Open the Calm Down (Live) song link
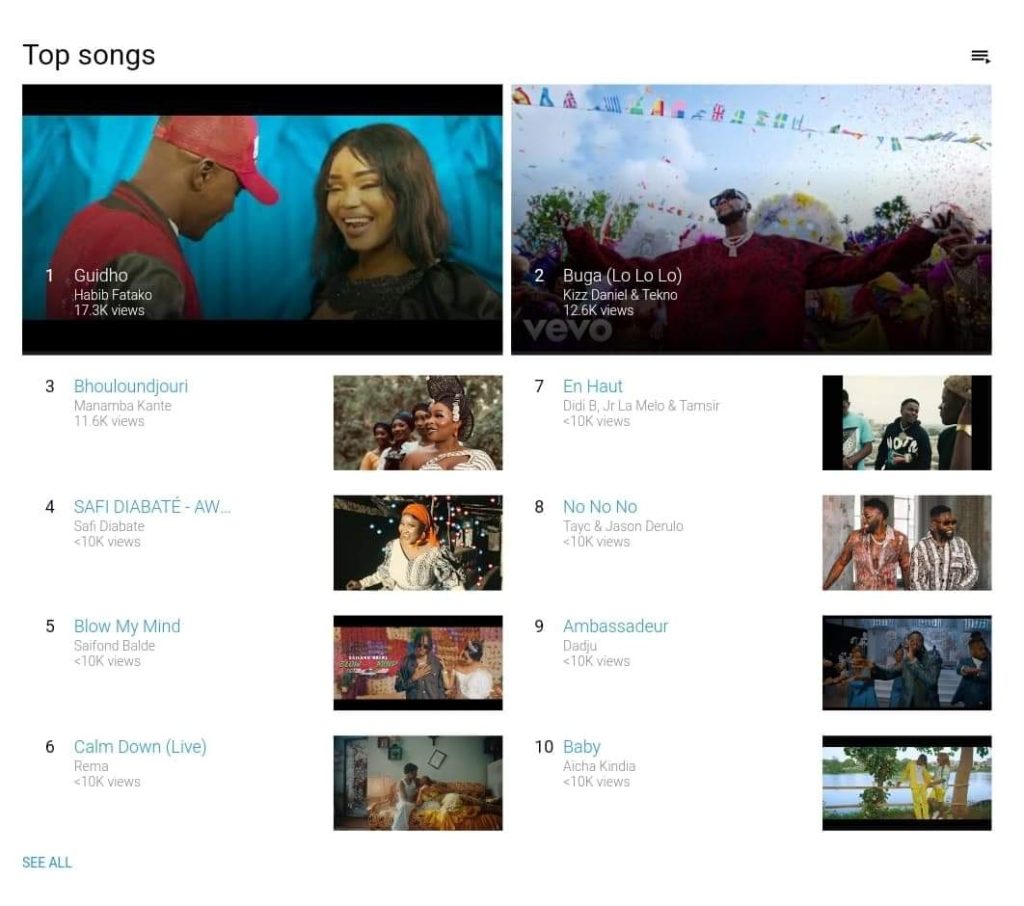The height and width of the screenshot is (906, 1024). 140,747
